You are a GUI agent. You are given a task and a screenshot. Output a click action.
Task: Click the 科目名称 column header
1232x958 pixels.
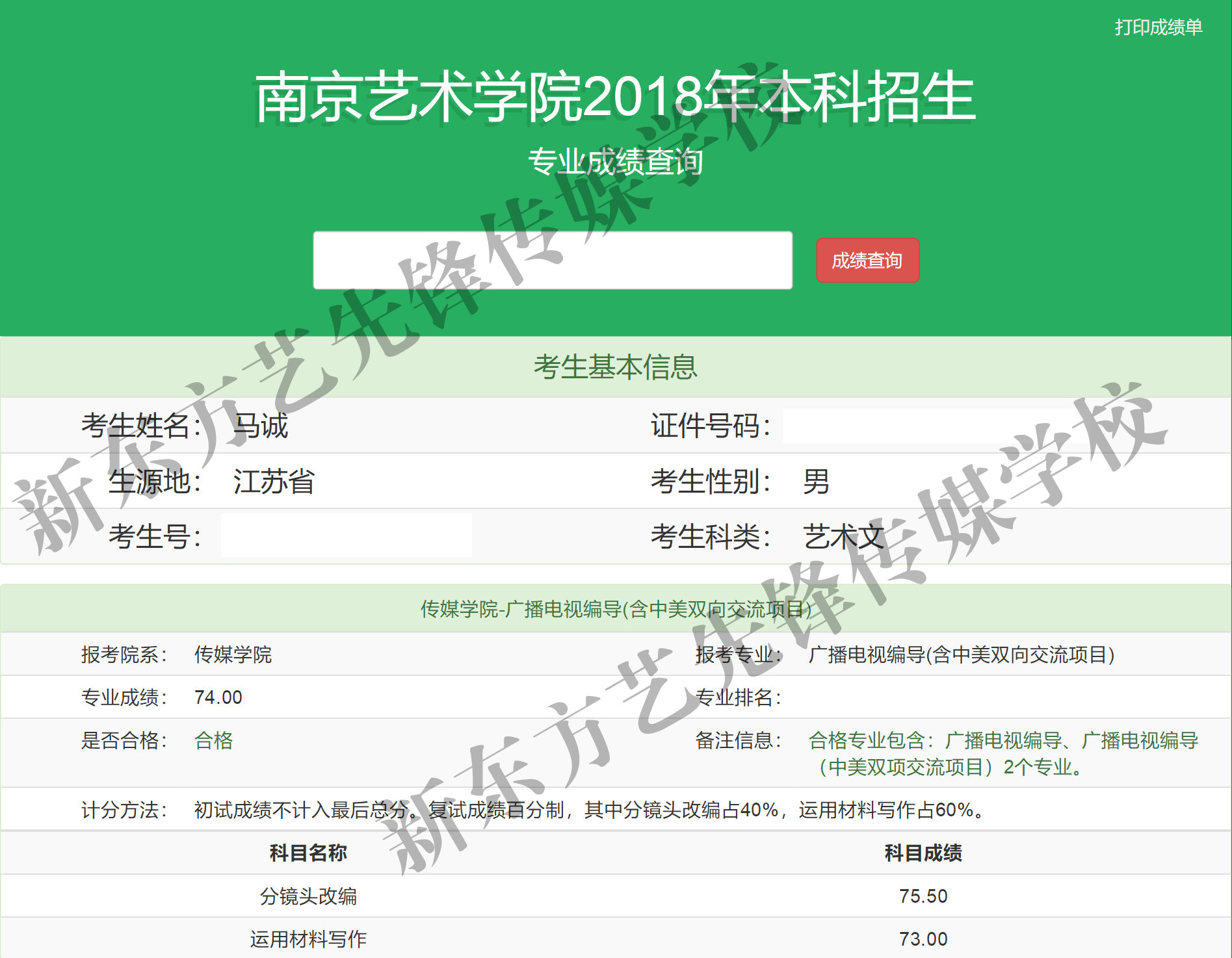(308, 853)
